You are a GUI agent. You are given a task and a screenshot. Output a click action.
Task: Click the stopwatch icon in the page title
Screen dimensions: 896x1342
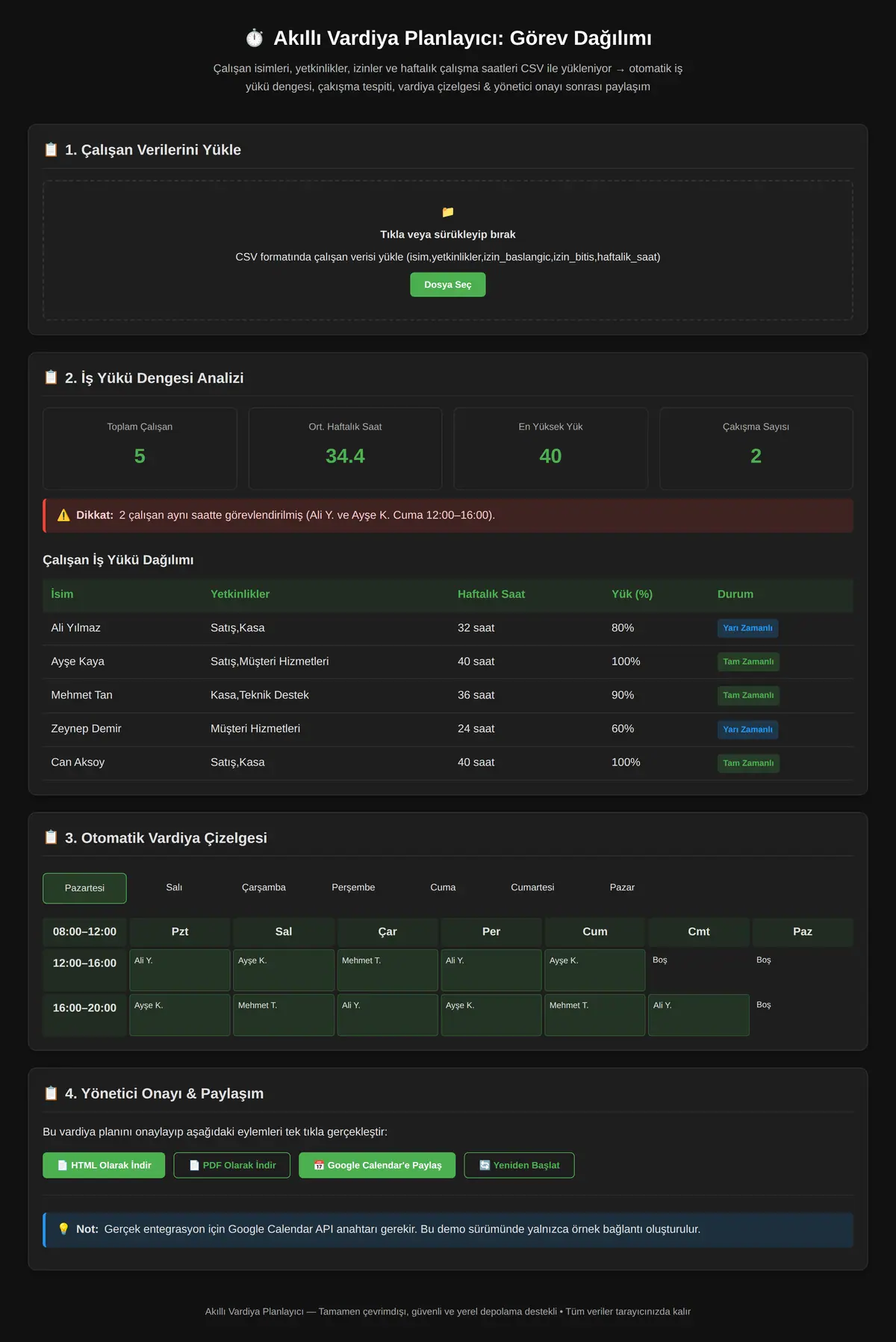pos(255,38)
